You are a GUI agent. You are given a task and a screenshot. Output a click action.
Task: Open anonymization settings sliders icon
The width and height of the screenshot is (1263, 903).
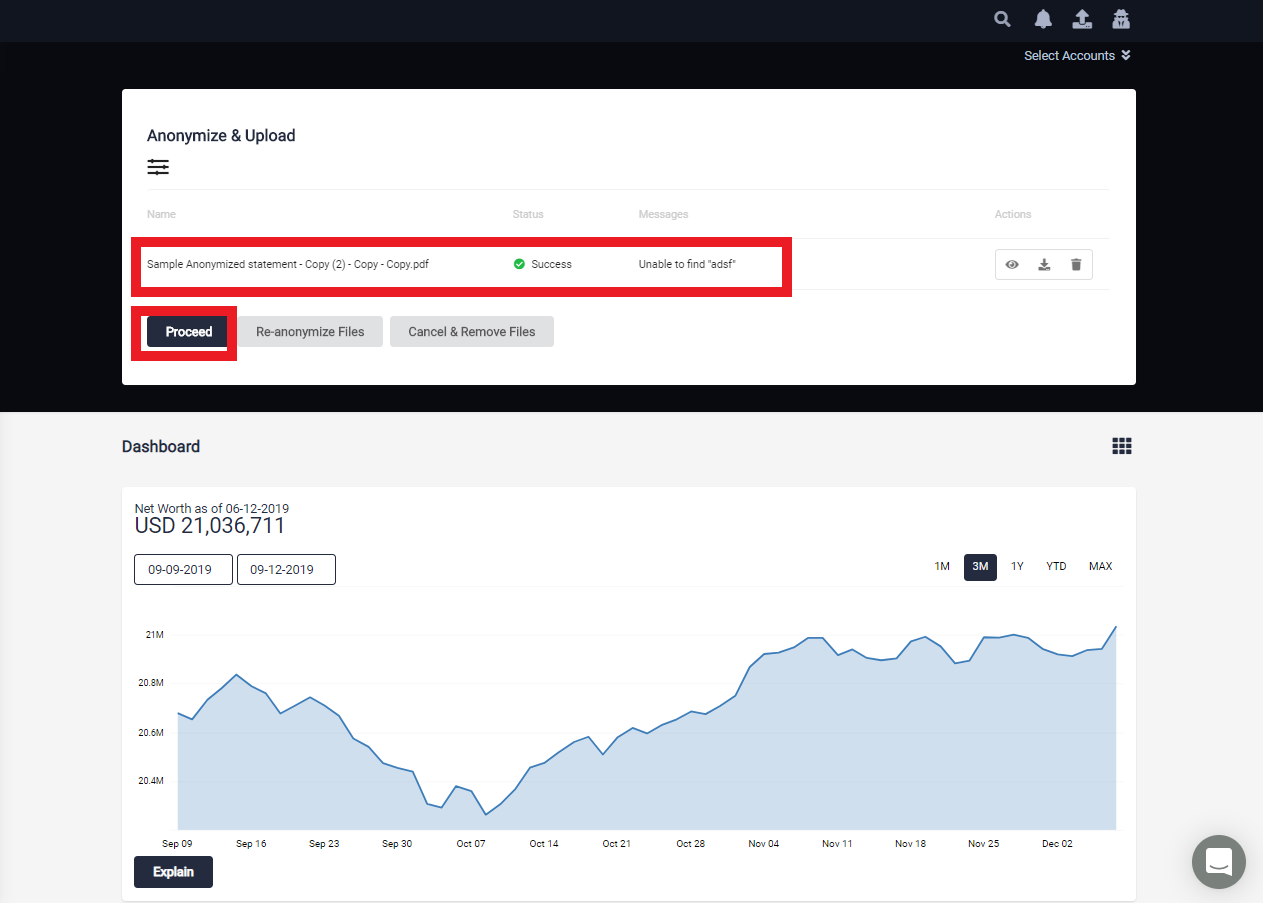click(x=158, y=167)
